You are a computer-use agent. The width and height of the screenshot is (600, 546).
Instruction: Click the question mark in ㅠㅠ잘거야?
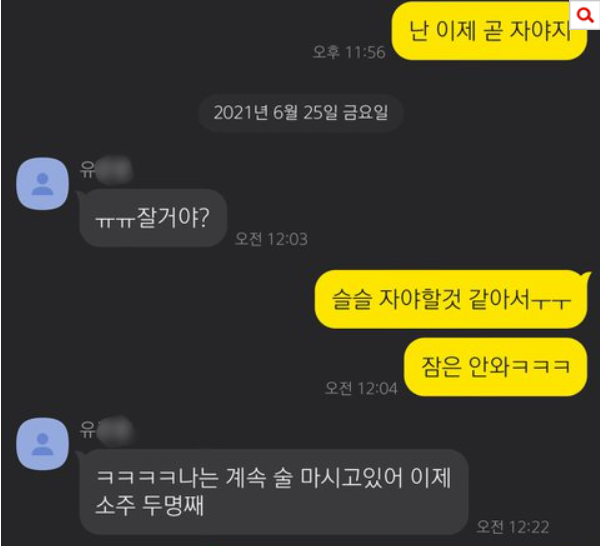pyautogui.click(x=204, y=217)
